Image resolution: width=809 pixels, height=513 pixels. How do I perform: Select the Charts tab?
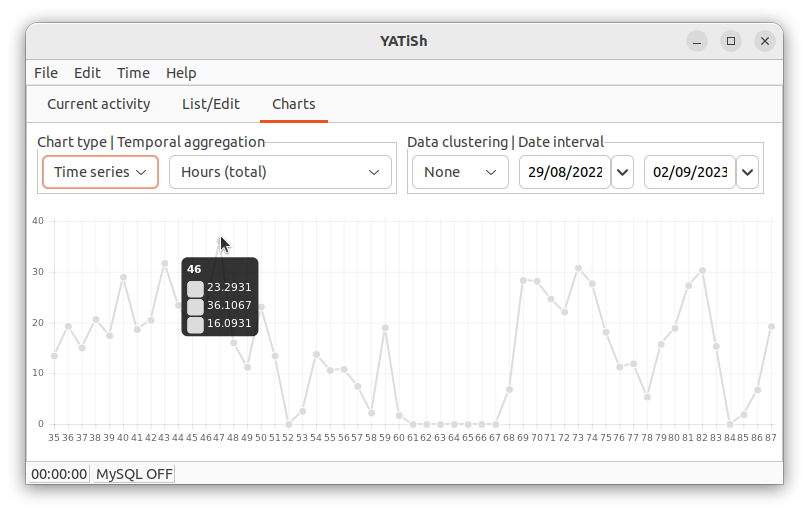(x=294, y=104)
